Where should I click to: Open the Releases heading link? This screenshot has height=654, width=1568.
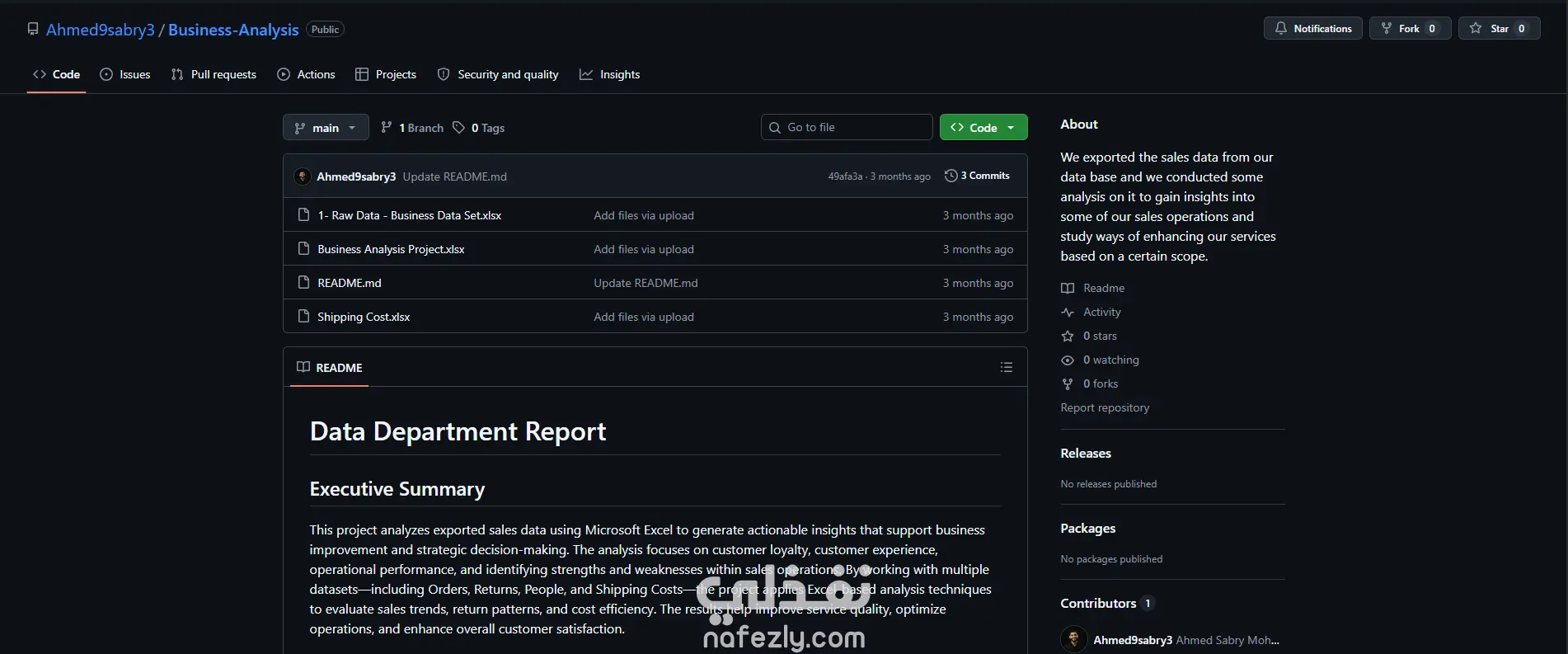[x=1086, y=454]
